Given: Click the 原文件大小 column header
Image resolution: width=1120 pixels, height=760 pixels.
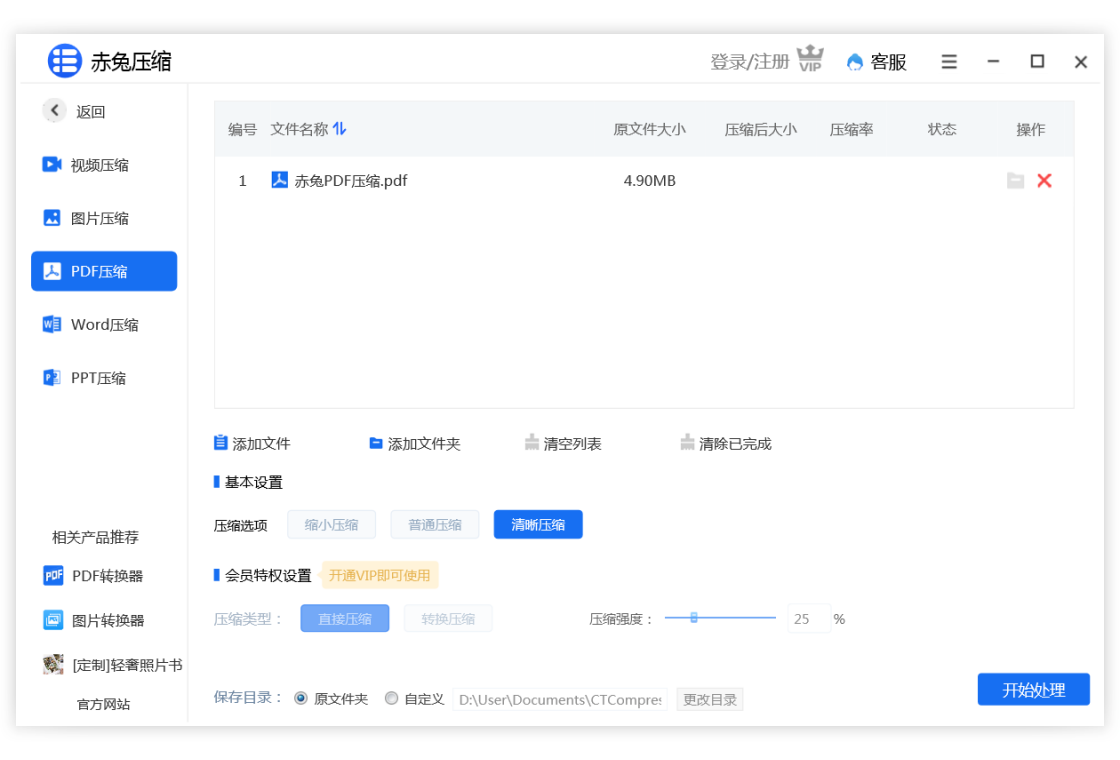Looking at the screenshot, I should [649, 129].
